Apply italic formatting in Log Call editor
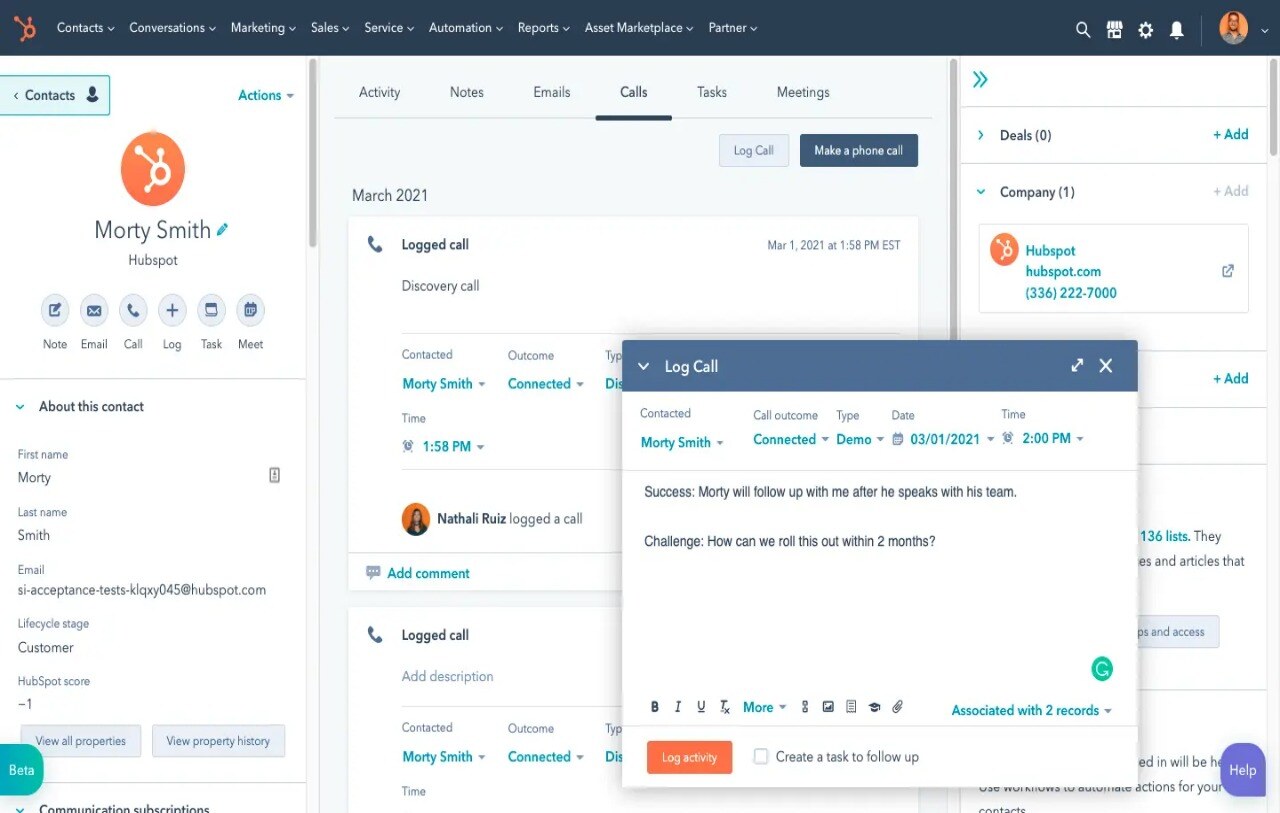Viewport: 1280px width, 813px height. [678, 707]
